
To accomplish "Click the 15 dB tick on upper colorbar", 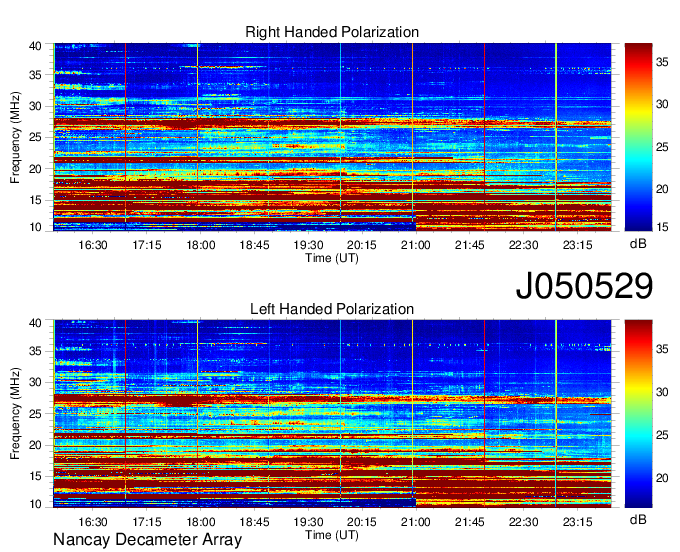I will [x=662, y=227].
